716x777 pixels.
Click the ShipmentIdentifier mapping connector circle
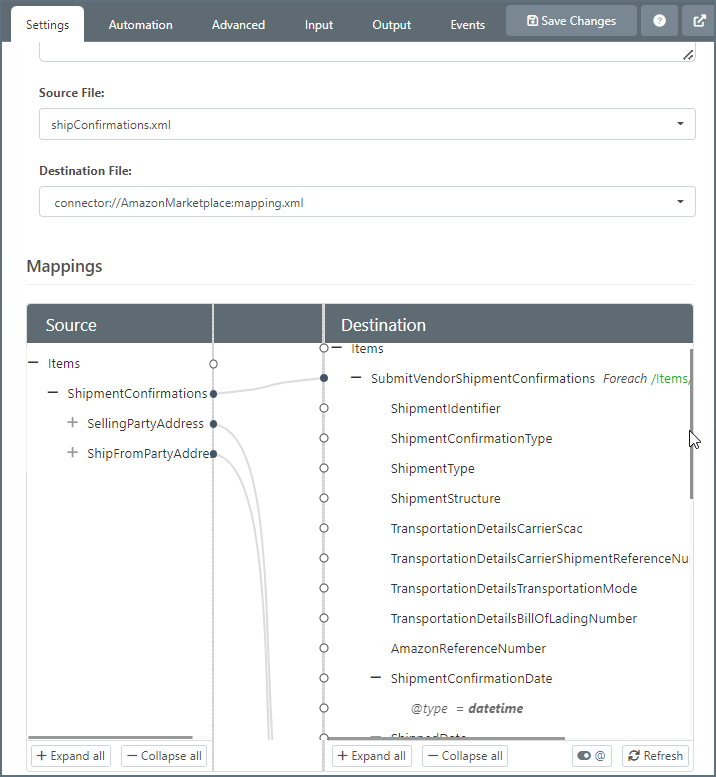click(x=323, y=408)
